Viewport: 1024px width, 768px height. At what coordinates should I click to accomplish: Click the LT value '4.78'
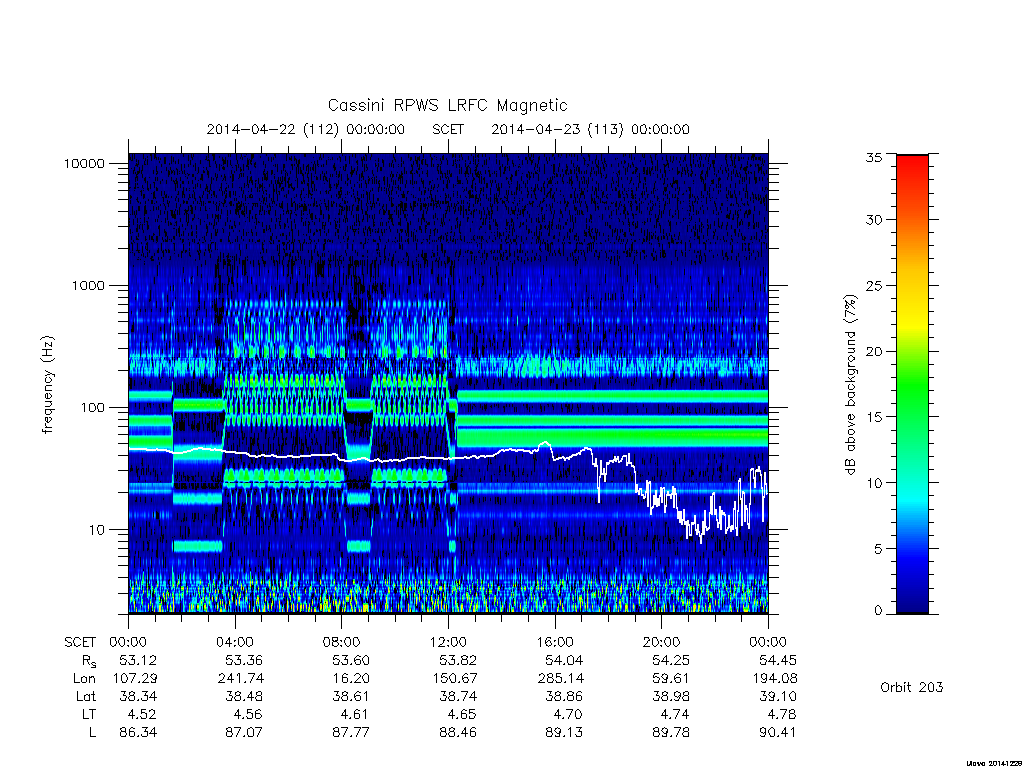click(x=782, y=714)
